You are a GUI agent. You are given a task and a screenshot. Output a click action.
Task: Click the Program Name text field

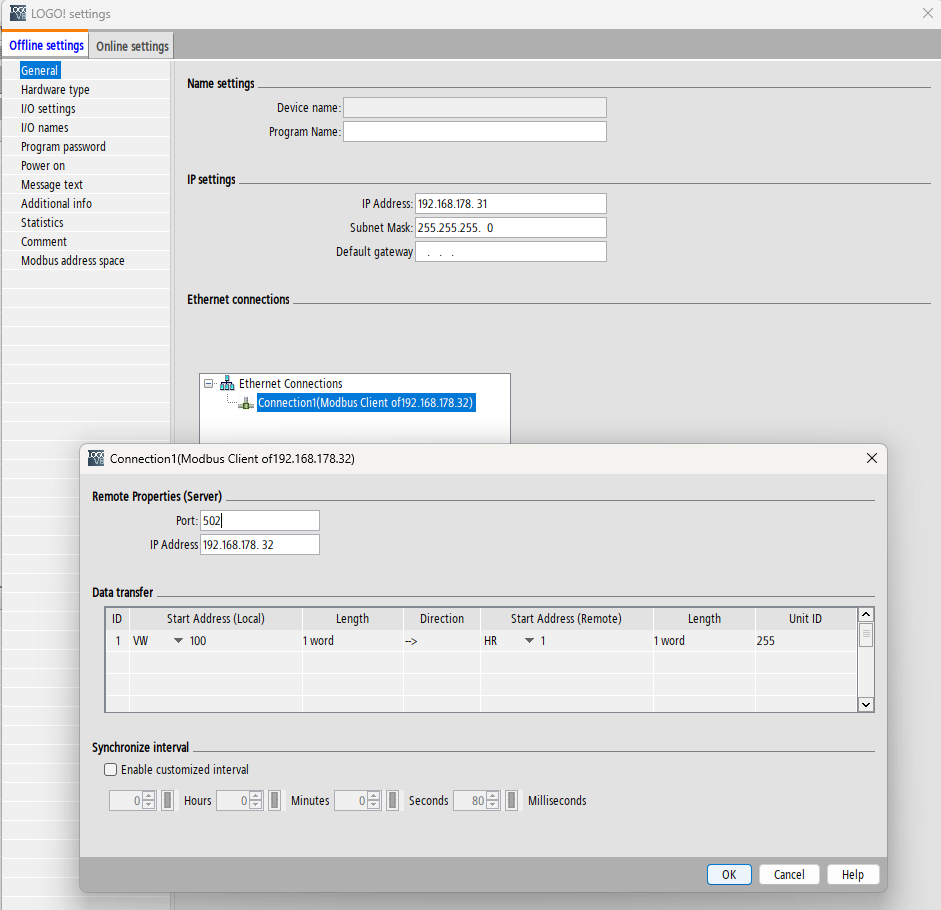474,132
